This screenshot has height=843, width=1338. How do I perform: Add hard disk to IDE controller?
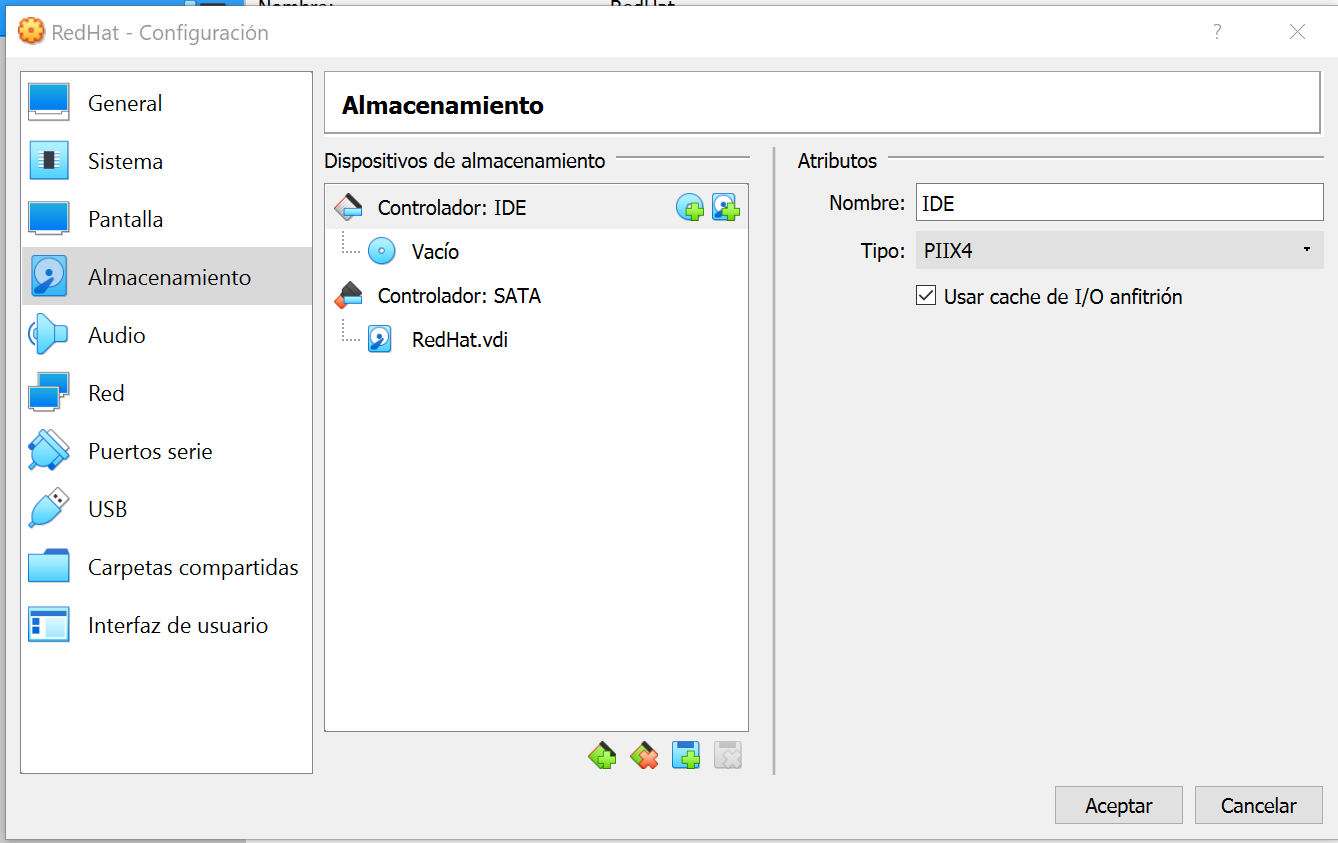click(725, 208)
